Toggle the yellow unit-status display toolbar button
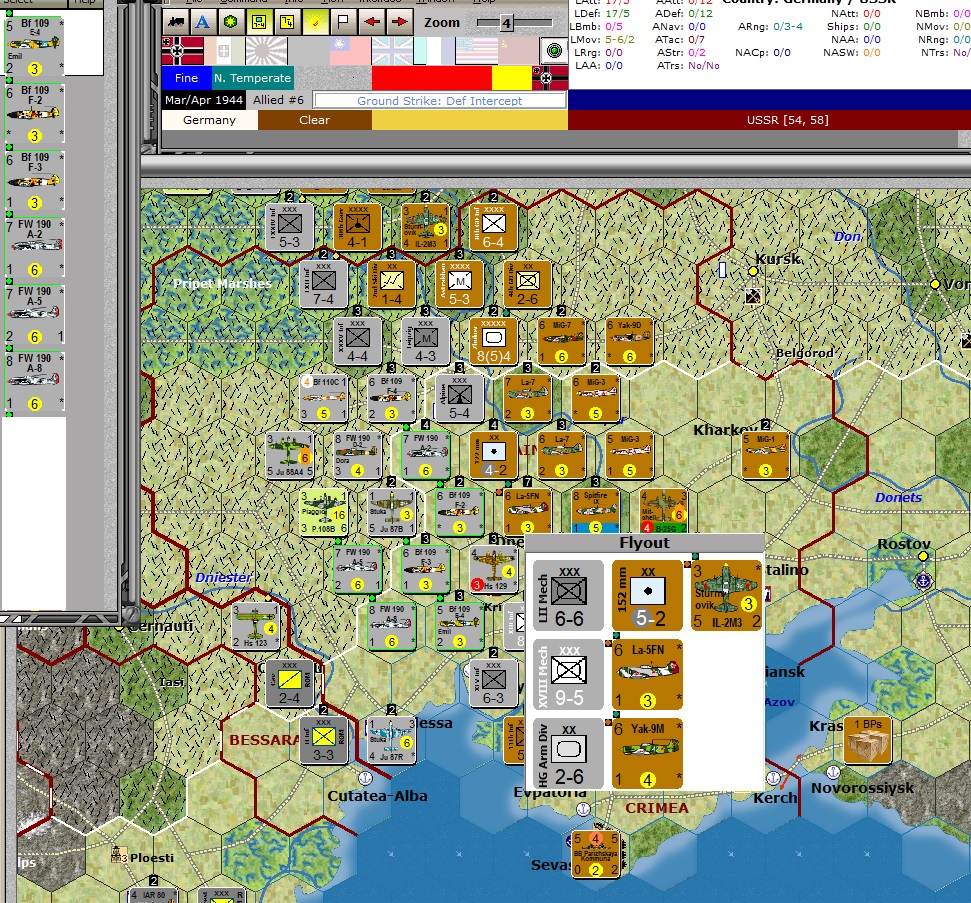The height and width of the screenshot is (903, 971). point(259,22)
